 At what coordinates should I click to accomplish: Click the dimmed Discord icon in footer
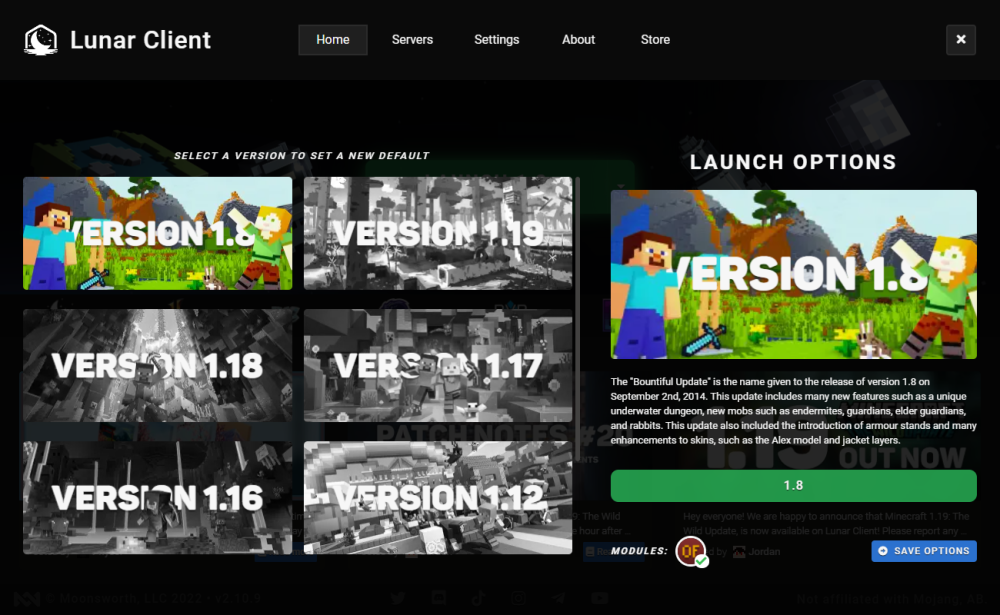point(439,598)
